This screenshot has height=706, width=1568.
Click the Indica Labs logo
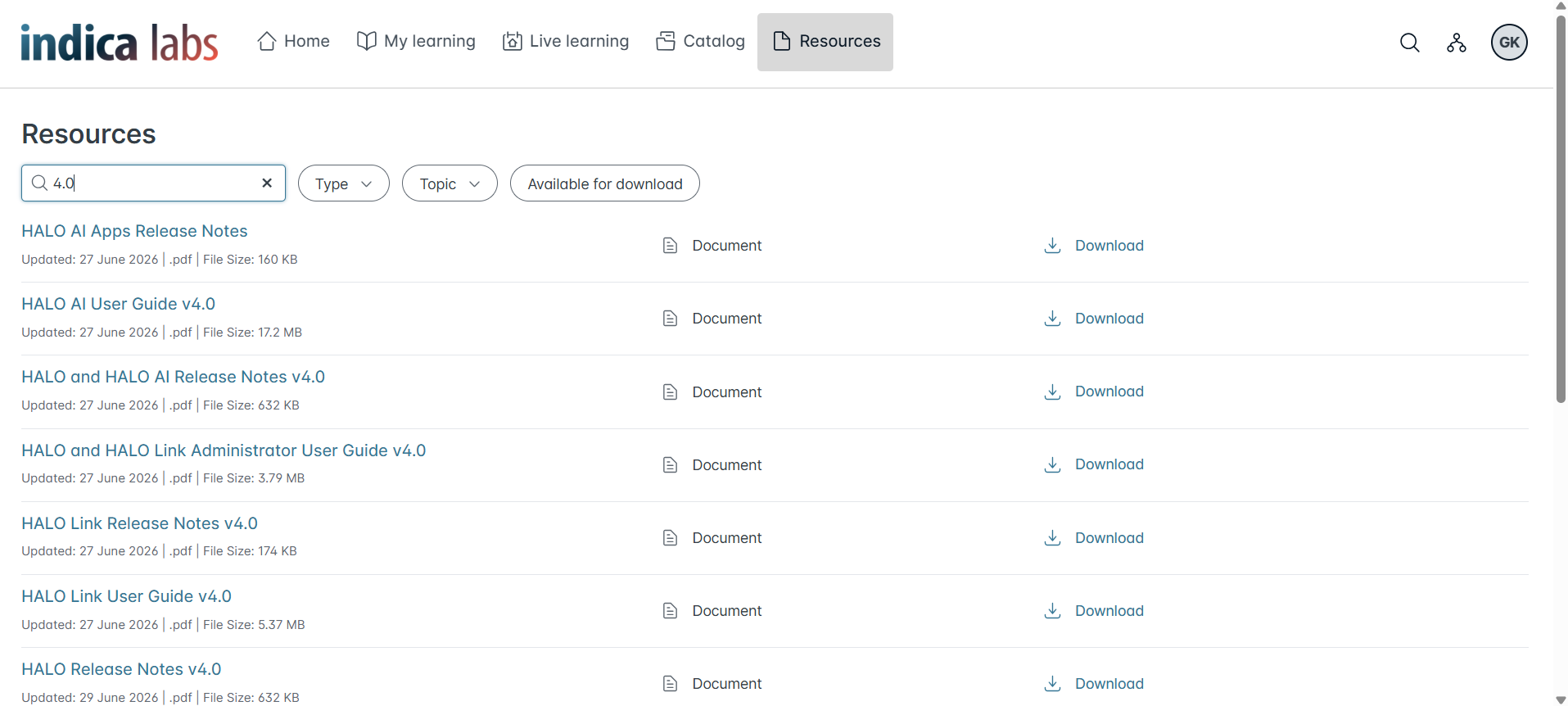(x=120, y=43)
